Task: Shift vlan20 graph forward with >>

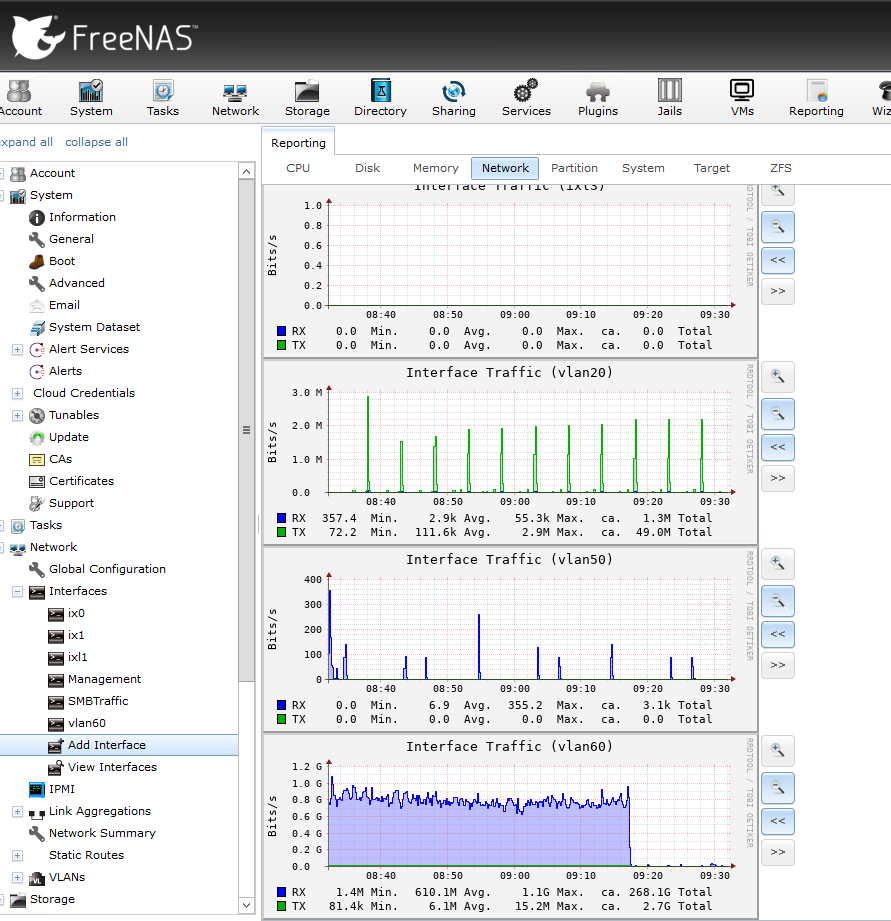Action: tap(778, 478)
